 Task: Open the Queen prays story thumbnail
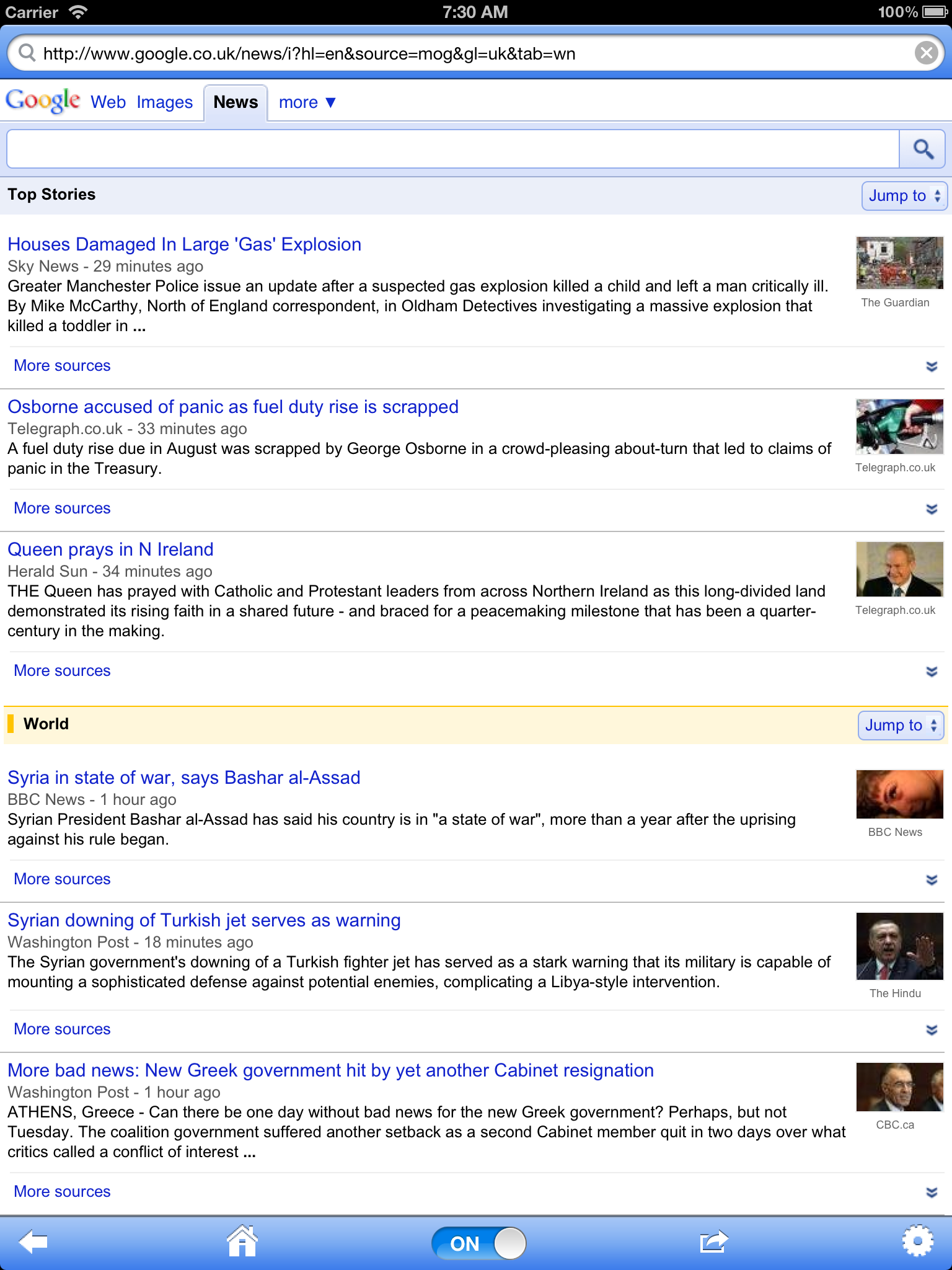click(899, 569)
